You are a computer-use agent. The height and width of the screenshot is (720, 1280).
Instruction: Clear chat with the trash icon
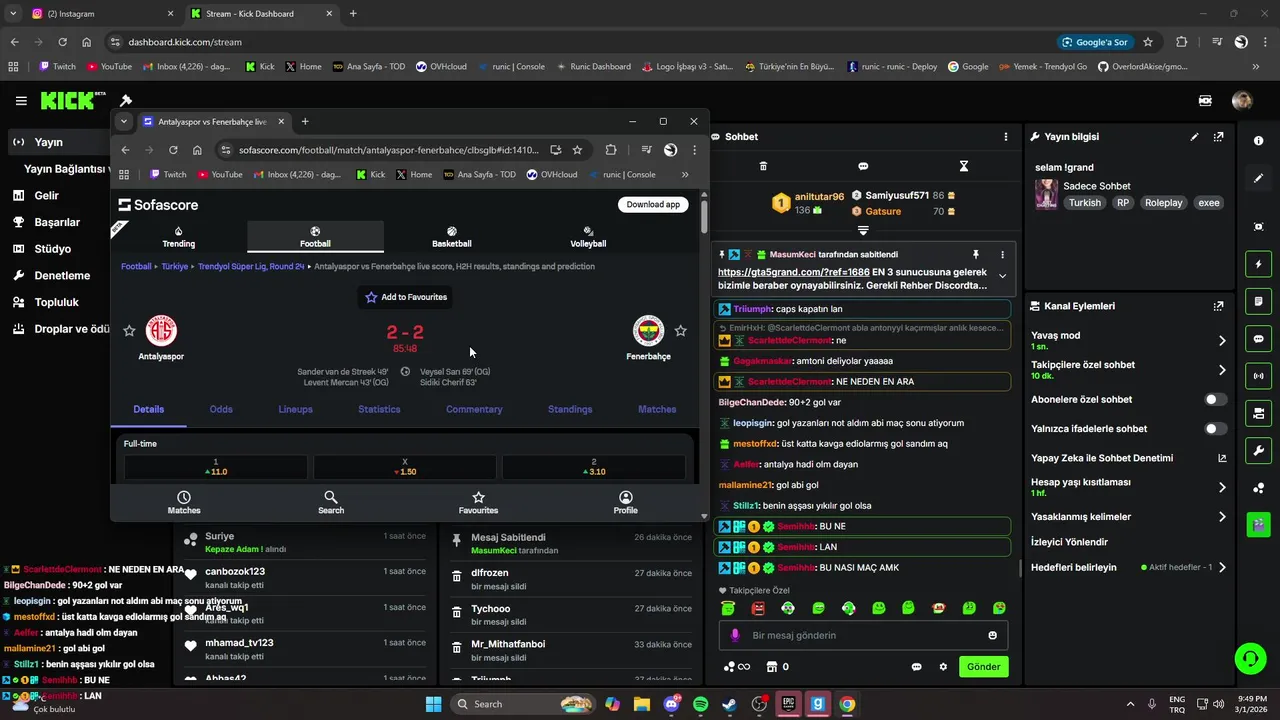coord(763,166)
